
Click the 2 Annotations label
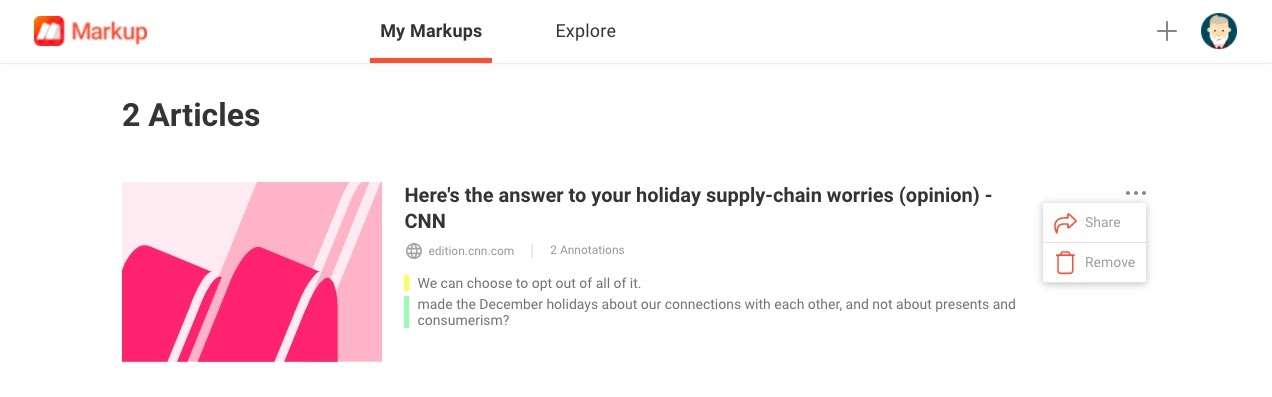point(587,250)
